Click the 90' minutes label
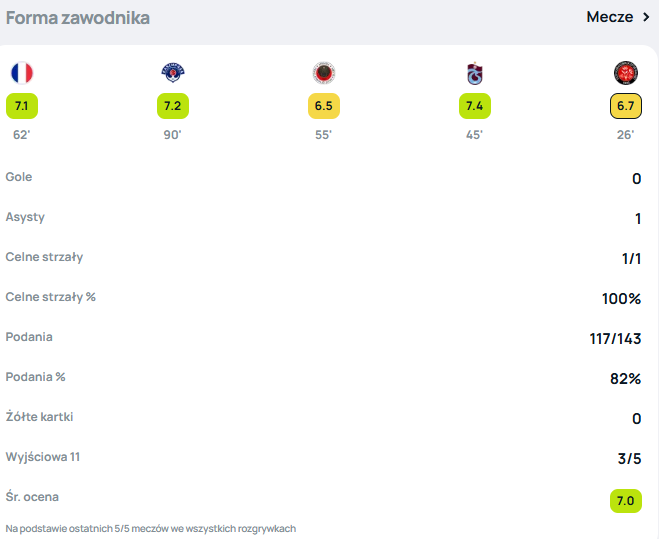This screenshot has width=659, height=539. [x=172, y=135]
